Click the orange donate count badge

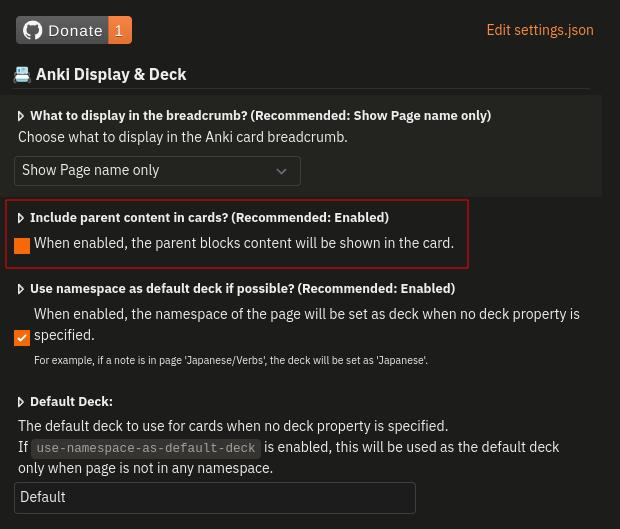point(120,30)
